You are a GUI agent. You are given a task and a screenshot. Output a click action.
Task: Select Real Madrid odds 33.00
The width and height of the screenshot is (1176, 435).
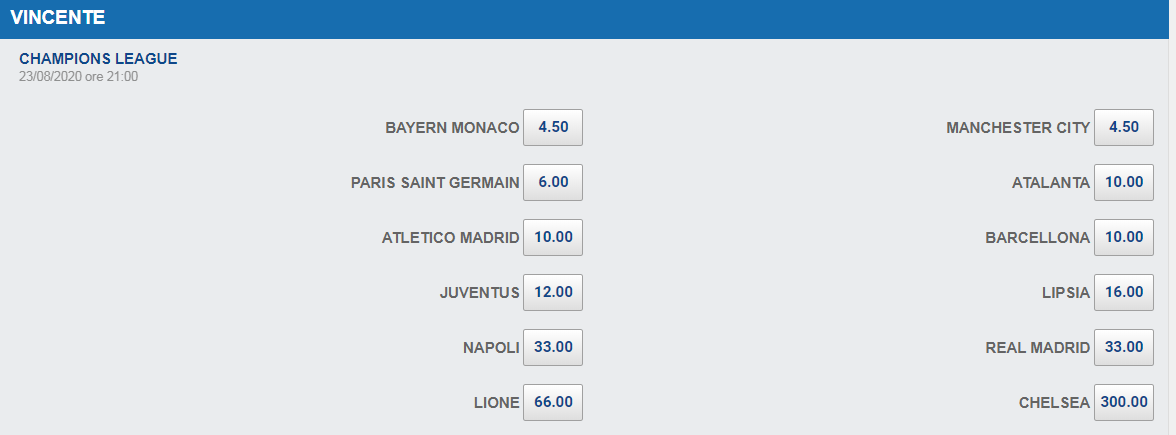click(1124, 347)
